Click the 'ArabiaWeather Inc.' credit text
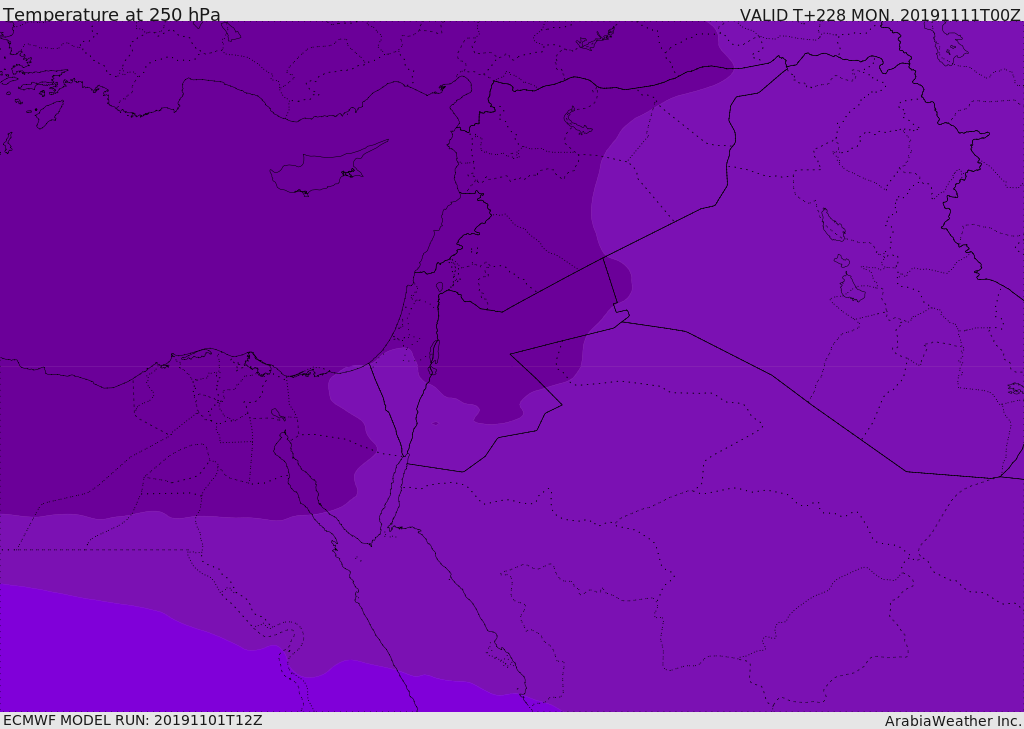The height and width of the screenshot is (729, 1024). pos(953,721)
